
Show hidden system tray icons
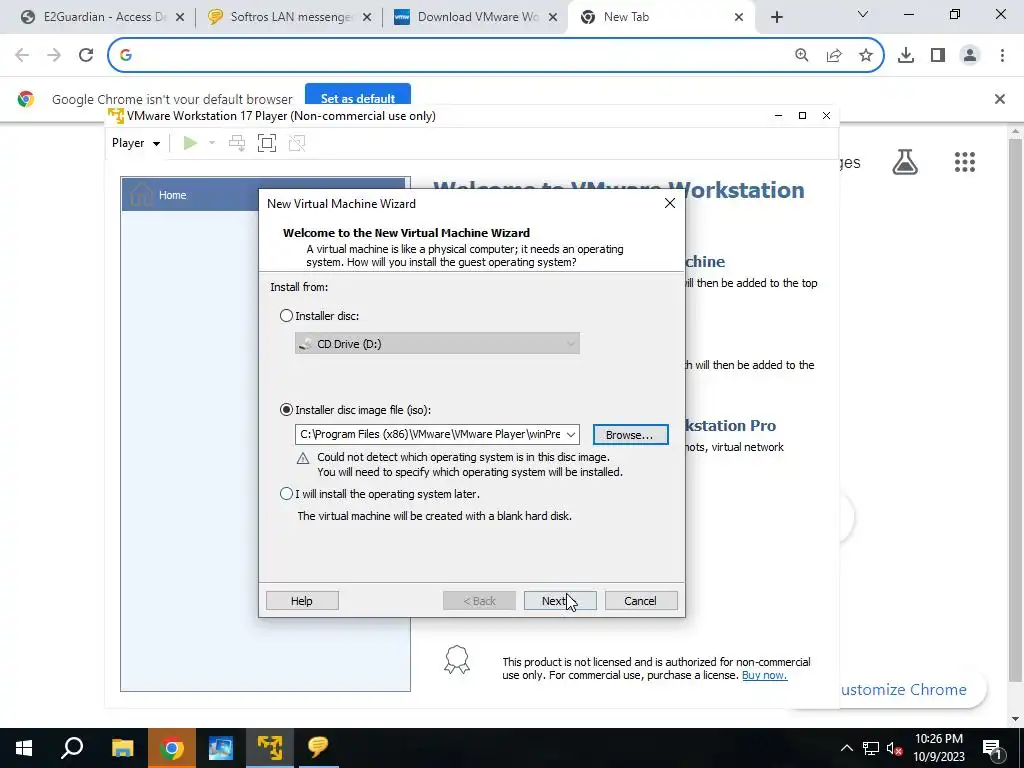coord(846,748)
